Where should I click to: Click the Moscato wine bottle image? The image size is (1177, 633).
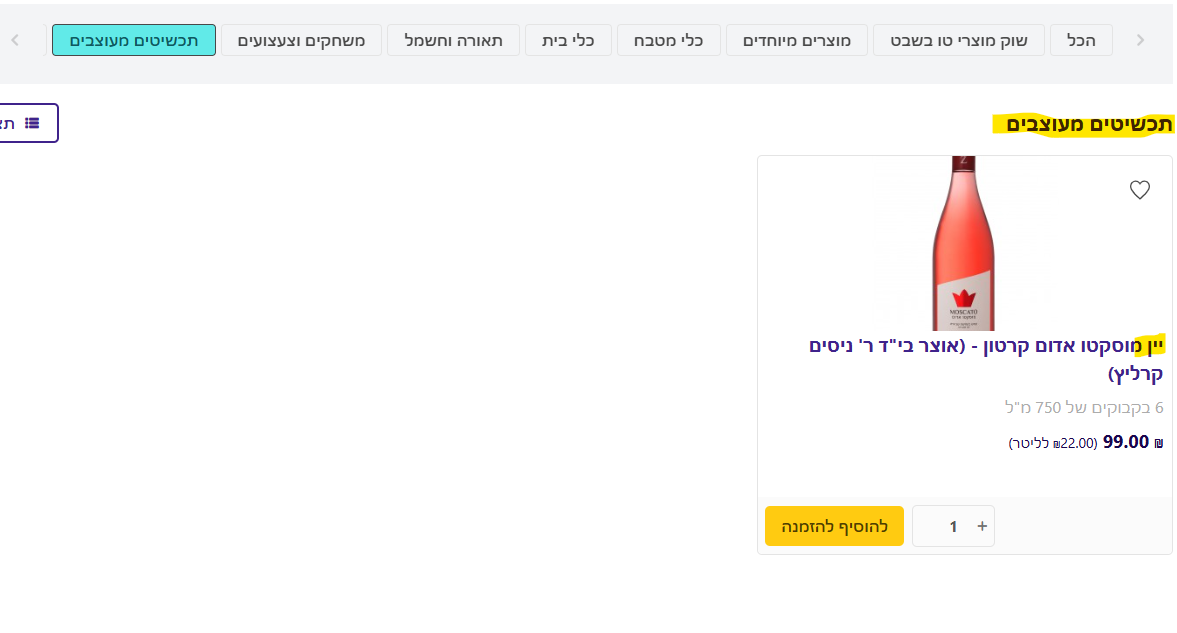pos(964,243)
